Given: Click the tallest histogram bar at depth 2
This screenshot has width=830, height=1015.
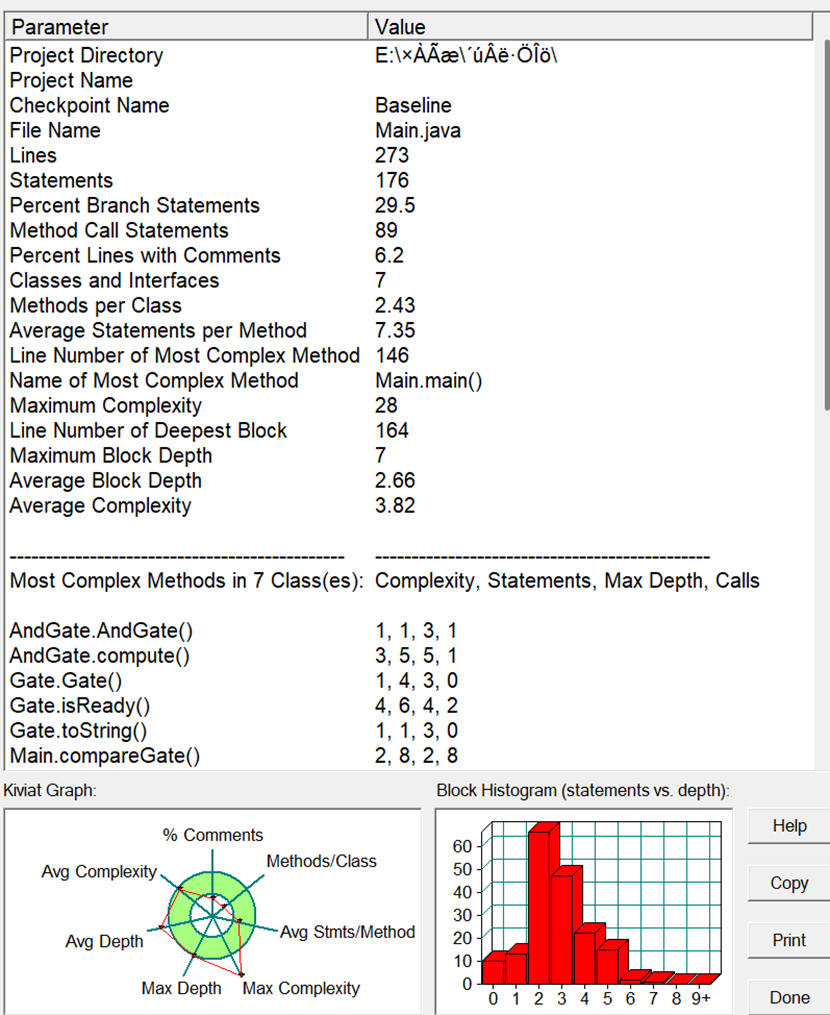Looking at the screenshot, I should point(539,906).
